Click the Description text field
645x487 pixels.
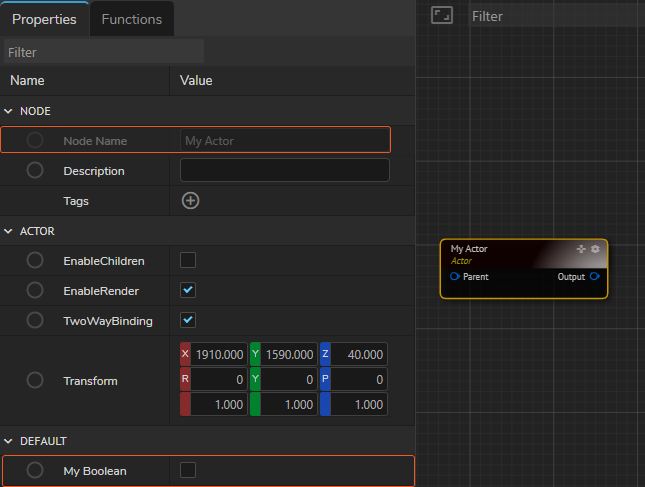coord(285,171)
